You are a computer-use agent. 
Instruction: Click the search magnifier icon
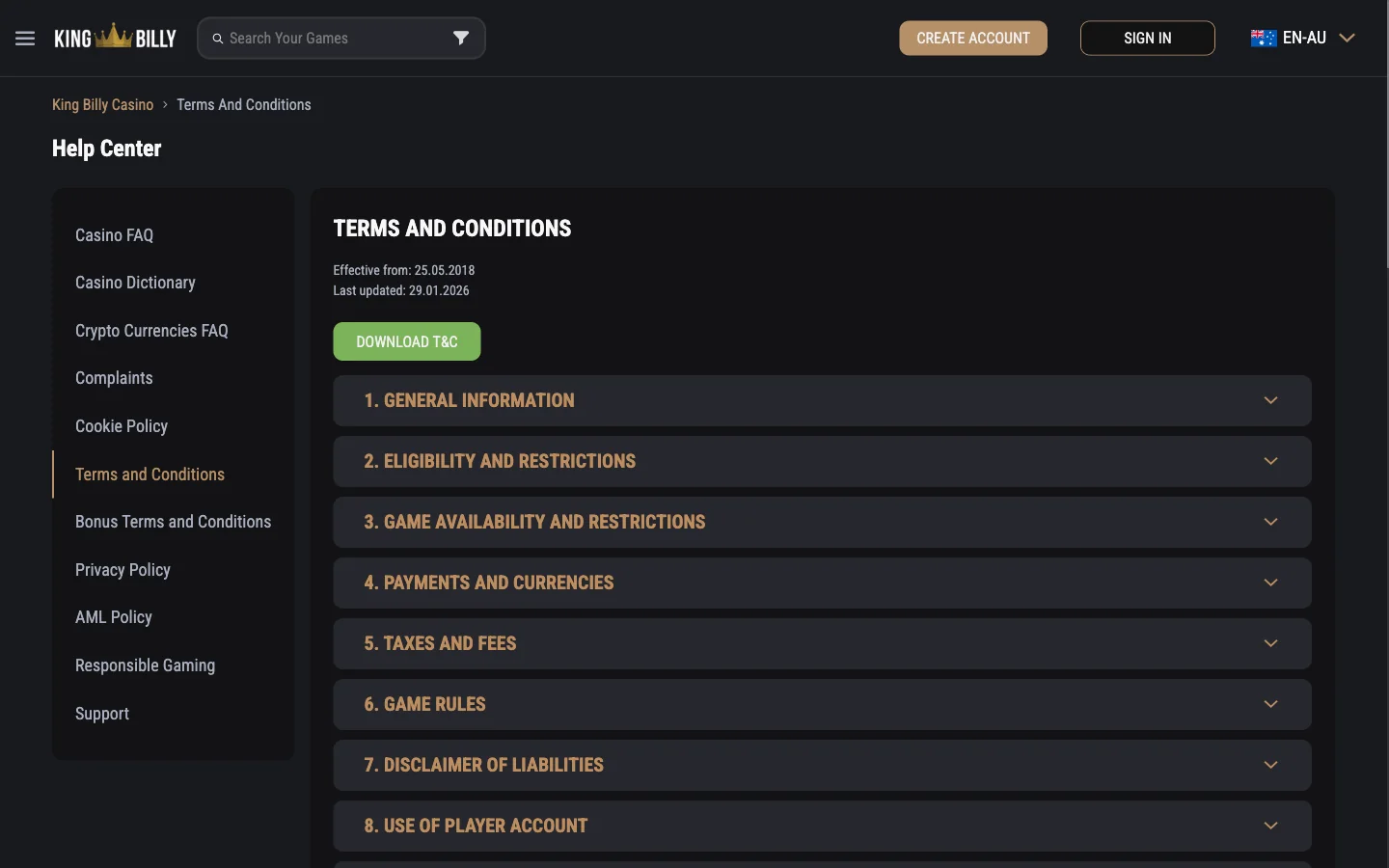coord(218,39)
